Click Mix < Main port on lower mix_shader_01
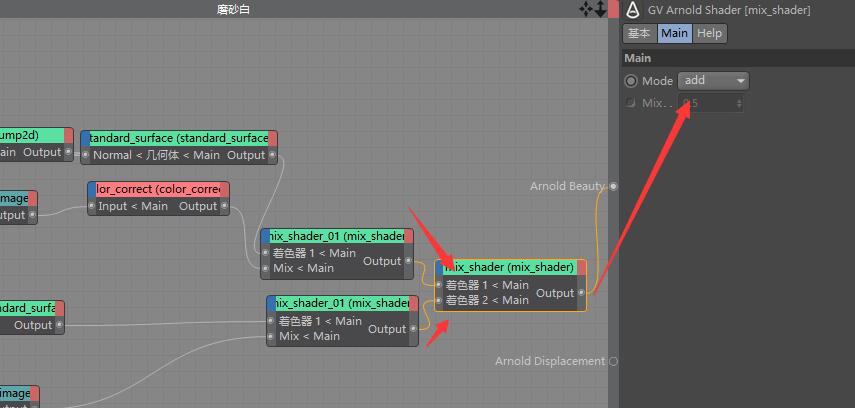 (x=271, y=337)
